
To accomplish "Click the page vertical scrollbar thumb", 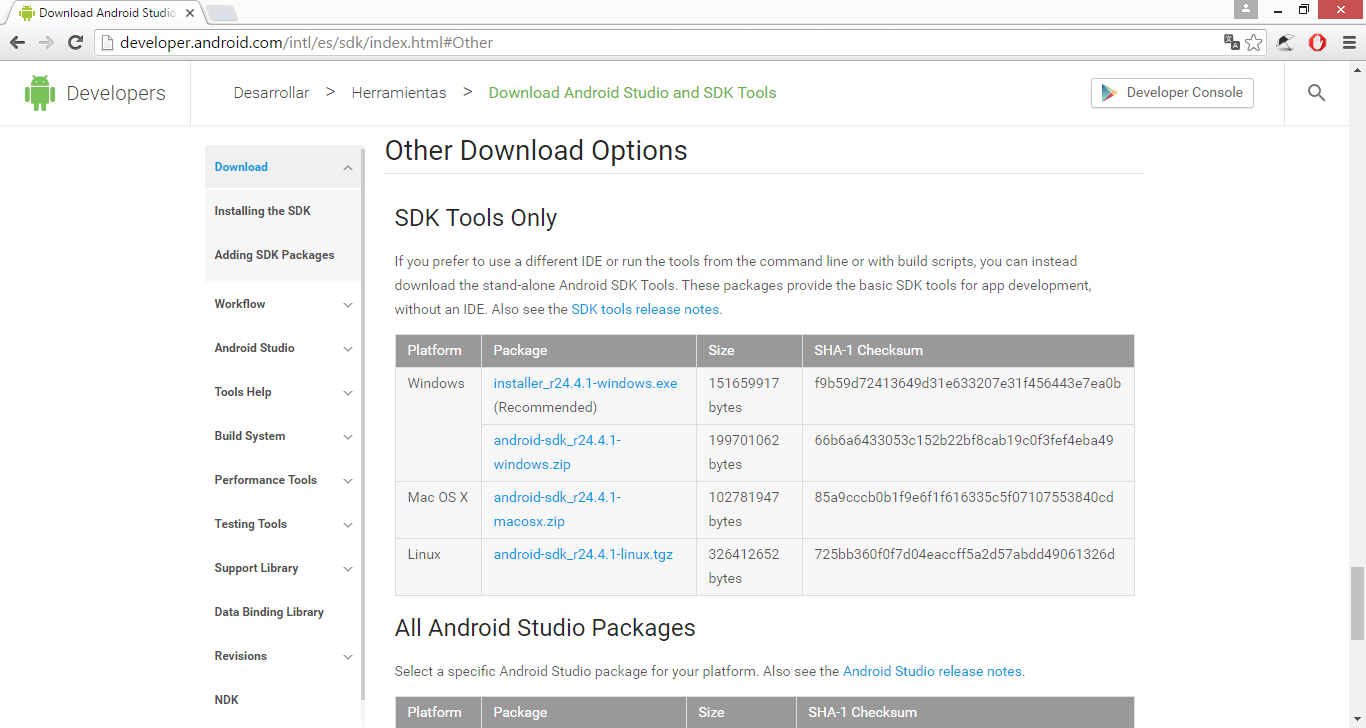I will pos(1357,603).
